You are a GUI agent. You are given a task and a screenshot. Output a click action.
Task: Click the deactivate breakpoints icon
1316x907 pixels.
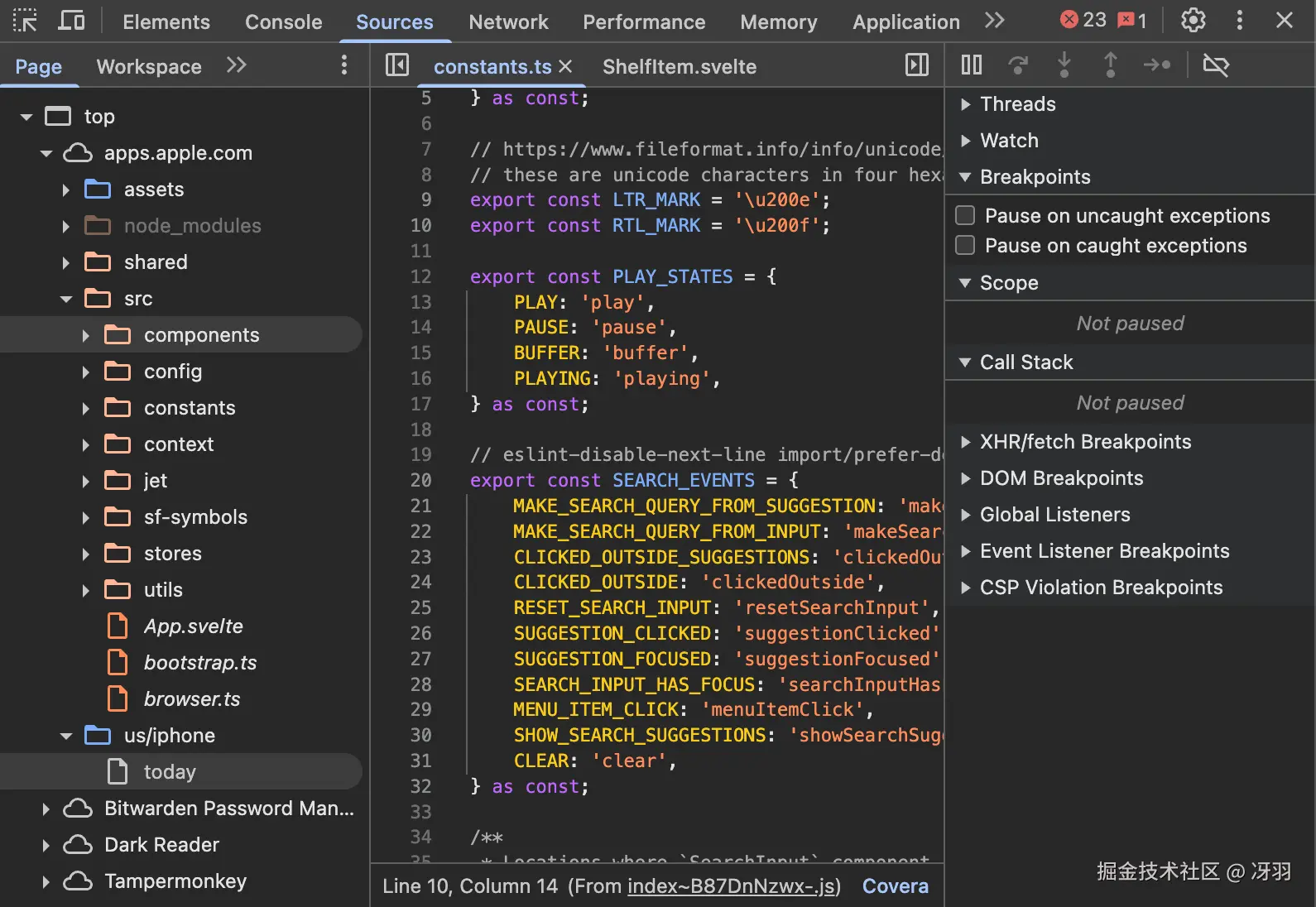1215,65
